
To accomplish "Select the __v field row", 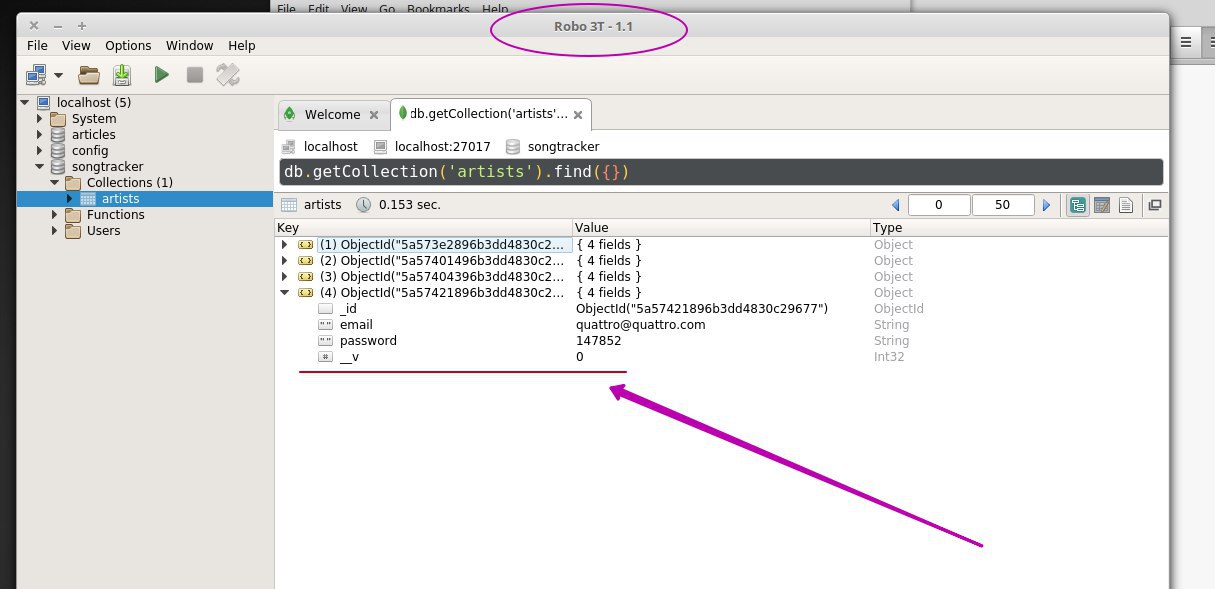I will (721, 356).
